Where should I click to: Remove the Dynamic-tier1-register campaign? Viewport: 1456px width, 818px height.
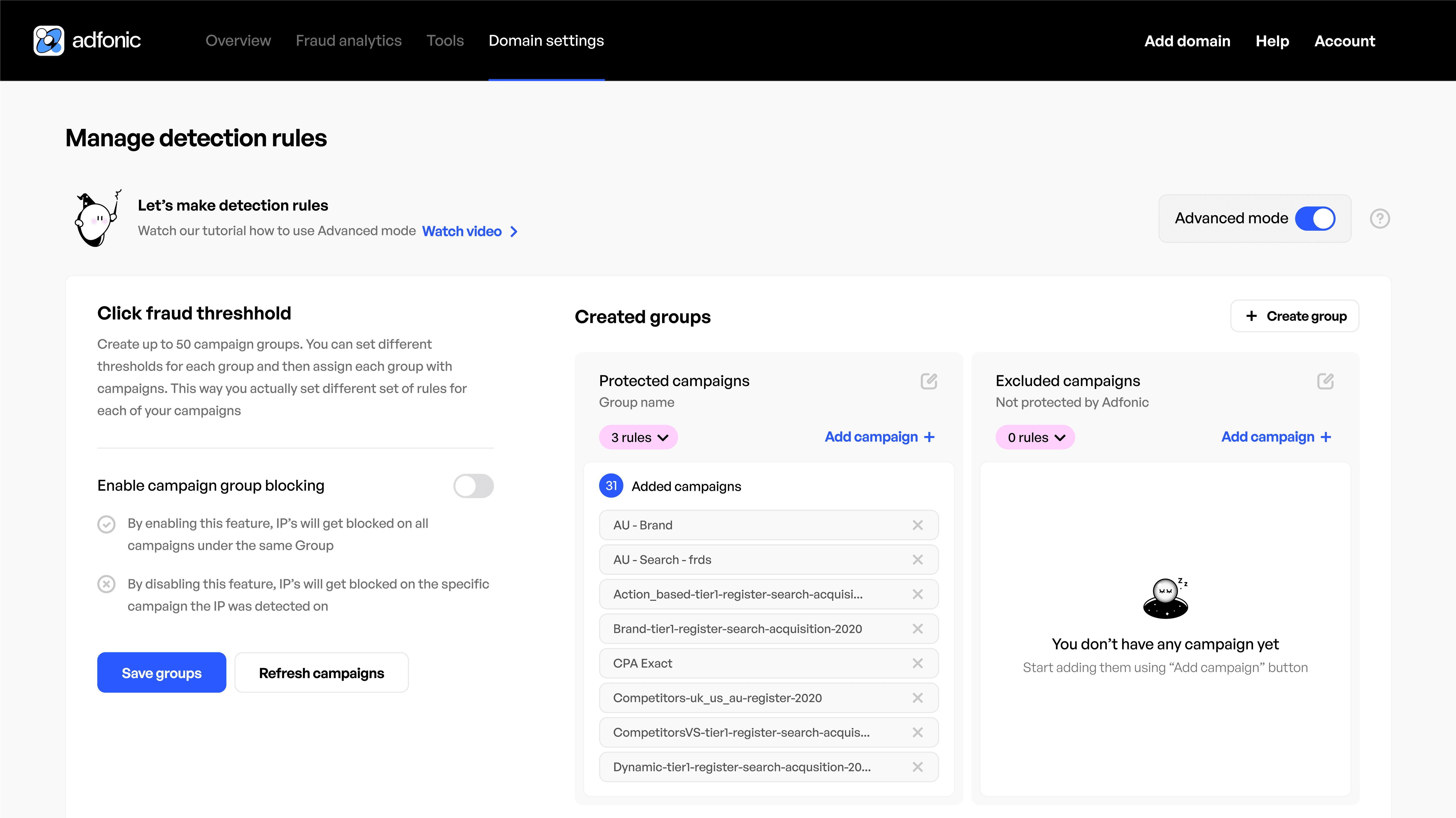coord(917,767)
